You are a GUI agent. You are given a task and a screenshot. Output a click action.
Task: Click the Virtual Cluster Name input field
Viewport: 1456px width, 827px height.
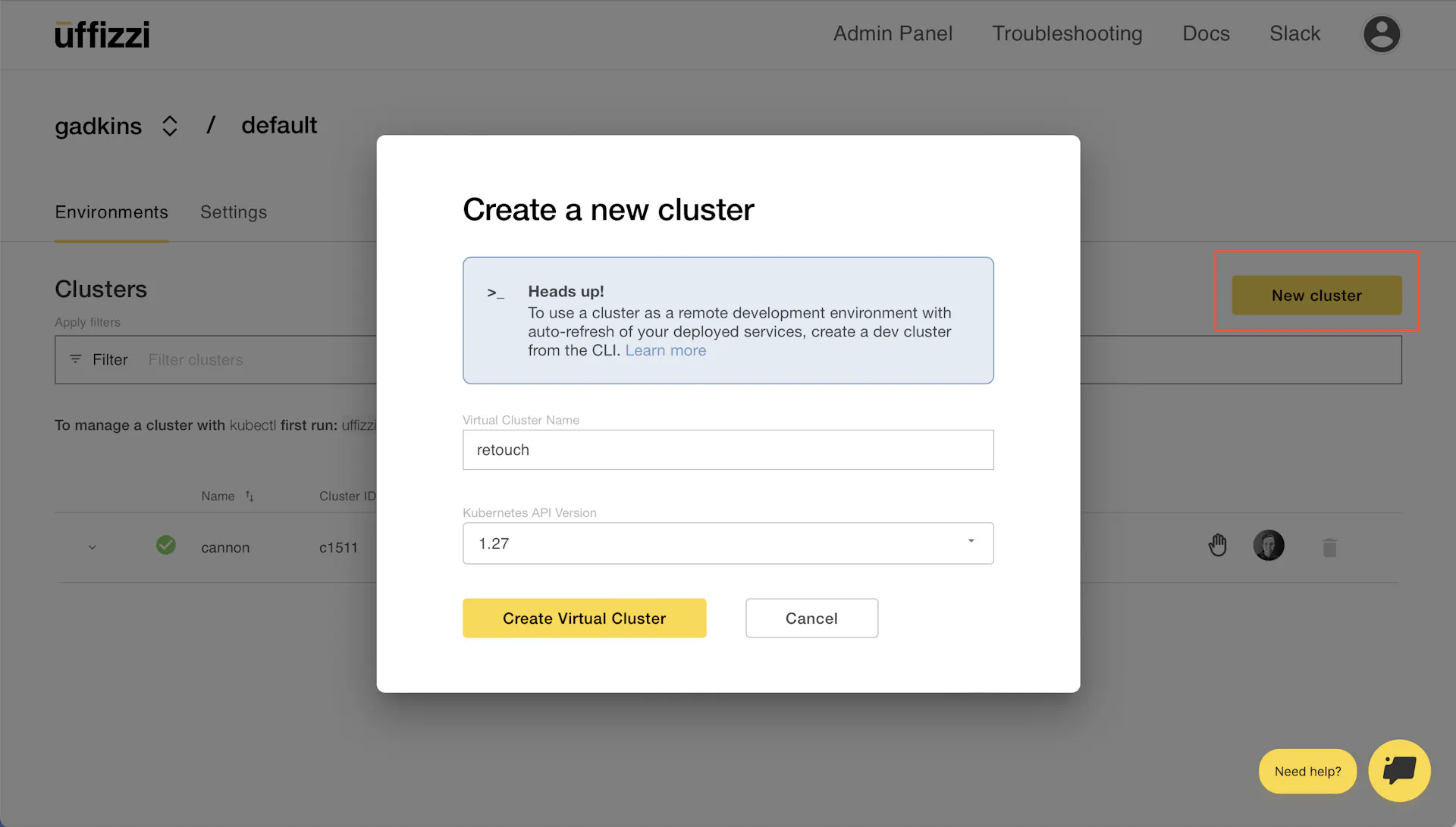(727, 449)
